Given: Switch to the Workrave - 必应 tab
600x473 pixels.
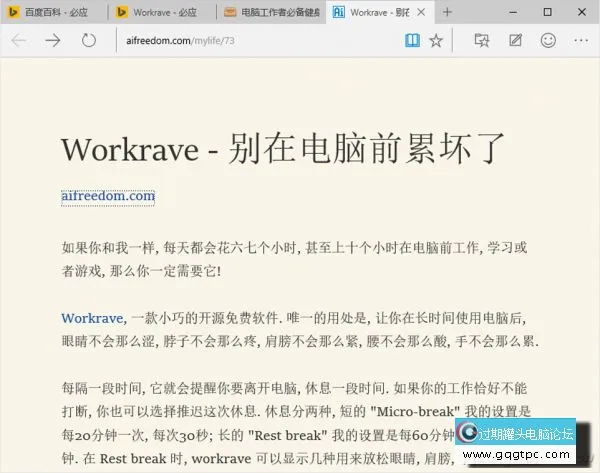Looking at the screenshot, I should tap(162, 12).
